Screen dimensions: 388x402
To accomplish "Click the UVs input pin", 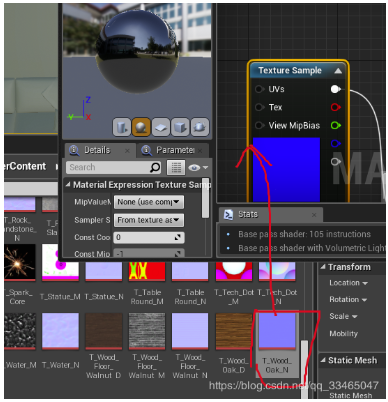I will [x=259, y=89].
